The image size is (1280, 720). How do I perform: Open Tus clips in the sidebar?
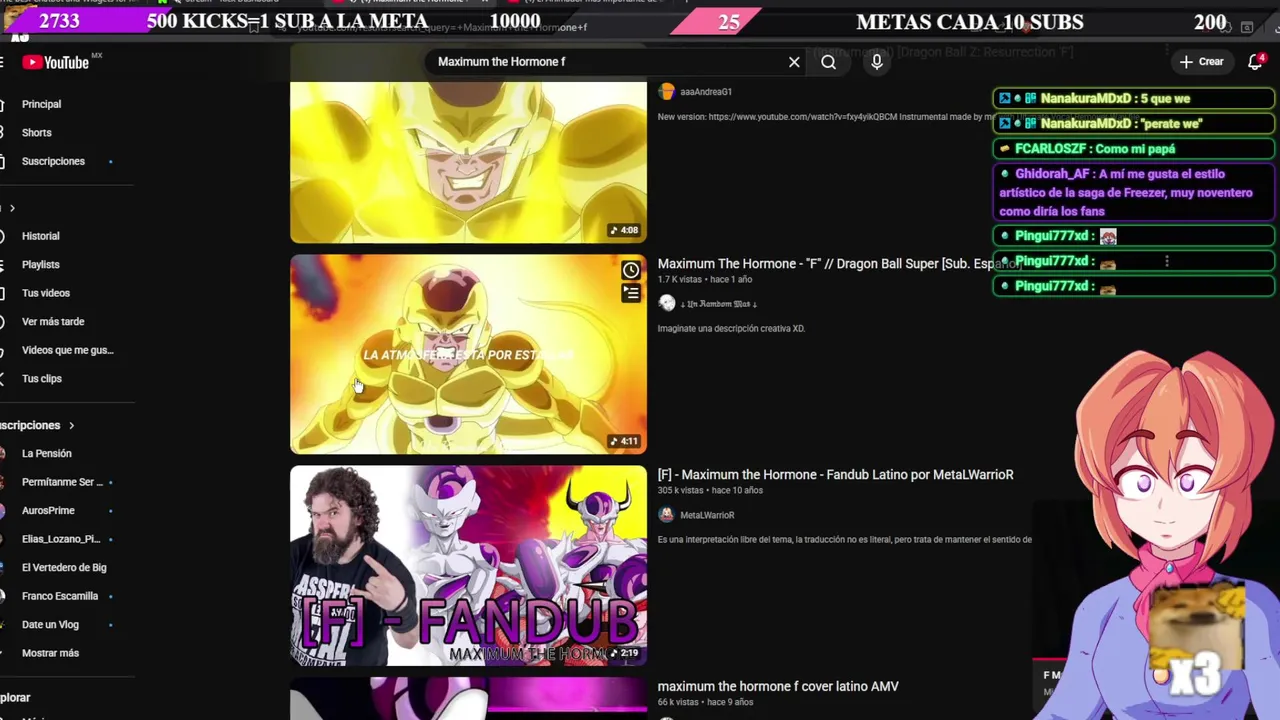[x=42, y=378]
